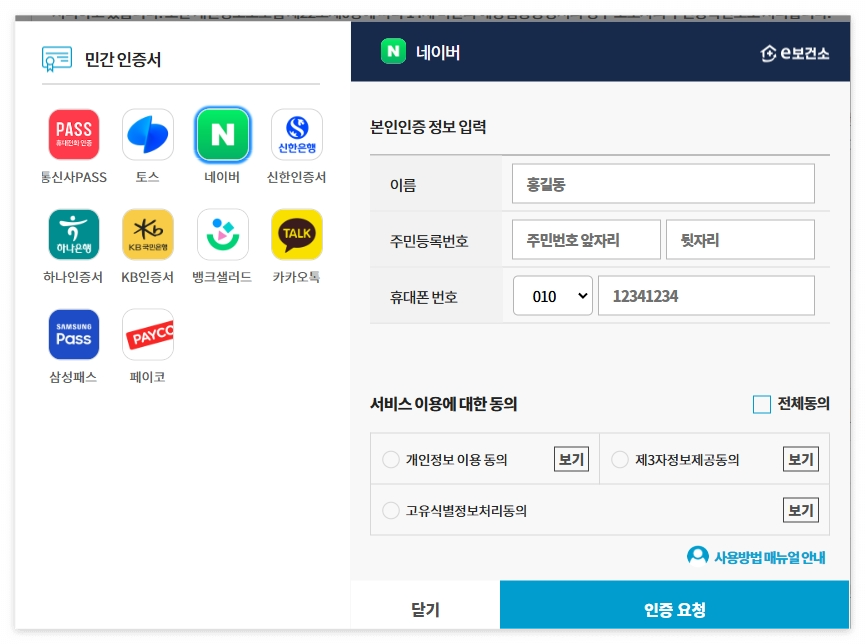Screen dimensions: 866x644
Task: Open the 사용방법 매뉴얼 안내 link
Action: tap(769, 557)
